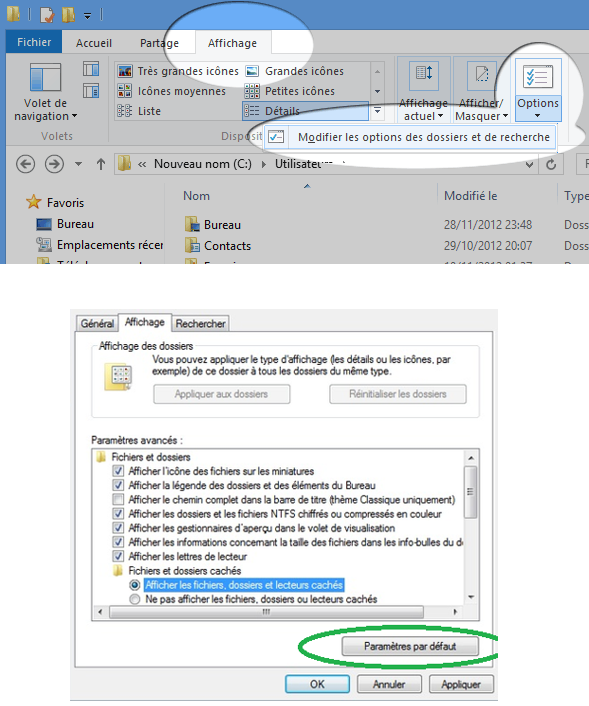
Task: Sort by Modifié le column header
Action: pyautogui.click(x=471, y=196)
